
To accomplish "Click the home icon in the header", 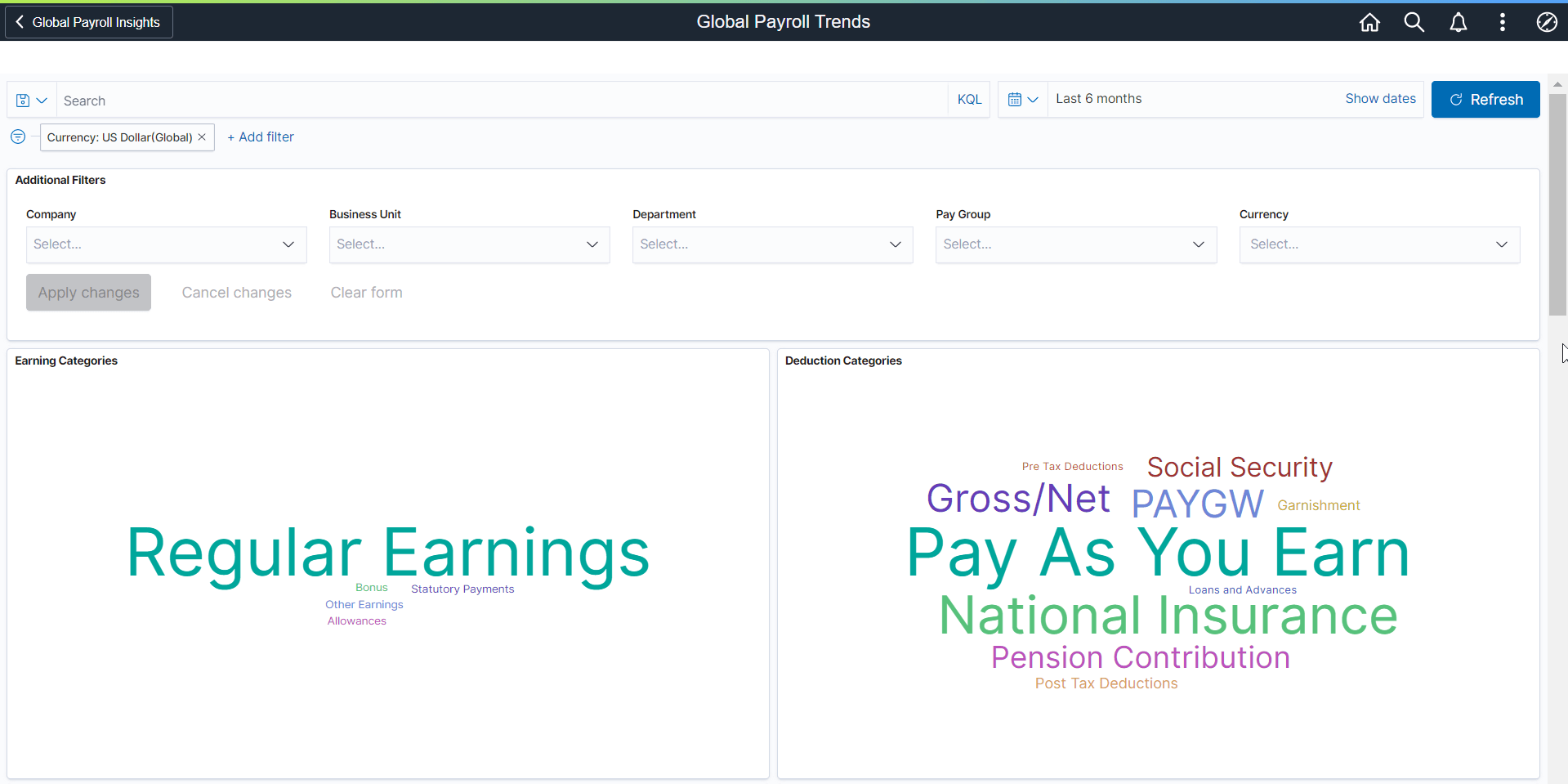I will coord(1369,22).
